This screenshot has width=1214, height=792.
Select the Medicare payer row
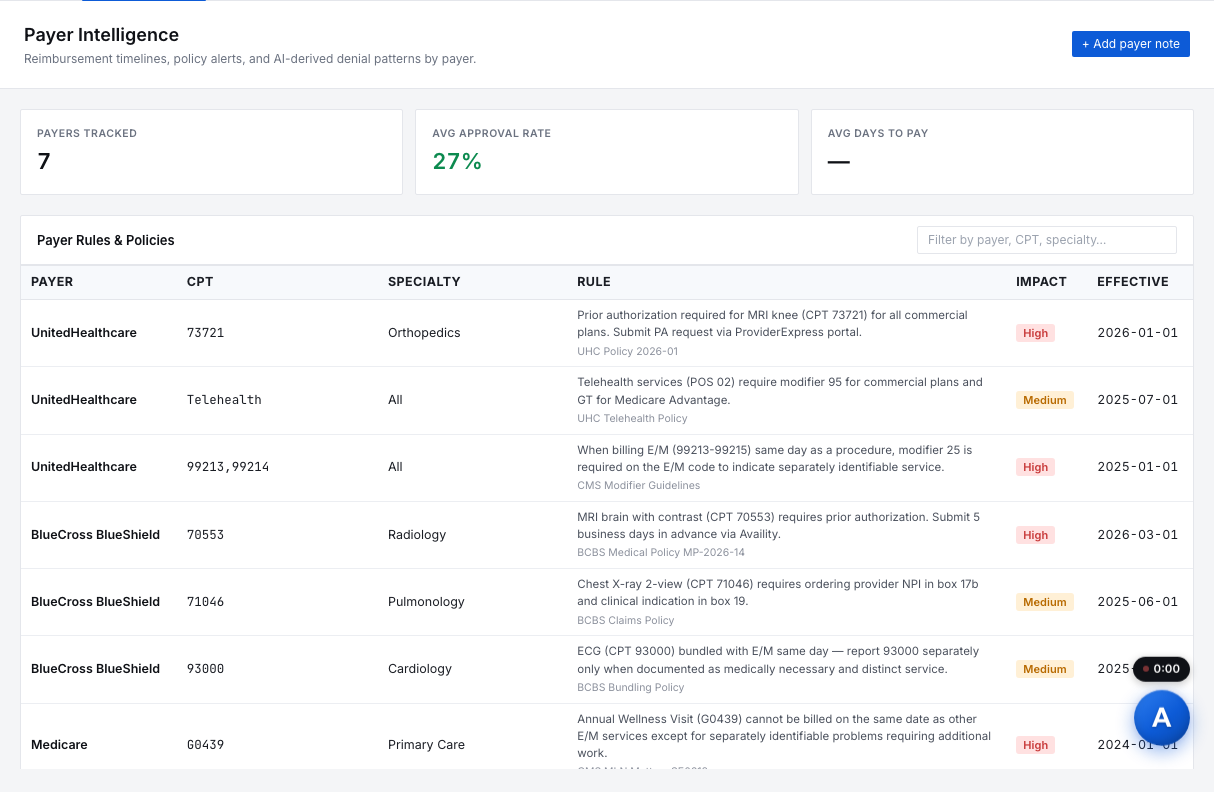coord(607,737)
